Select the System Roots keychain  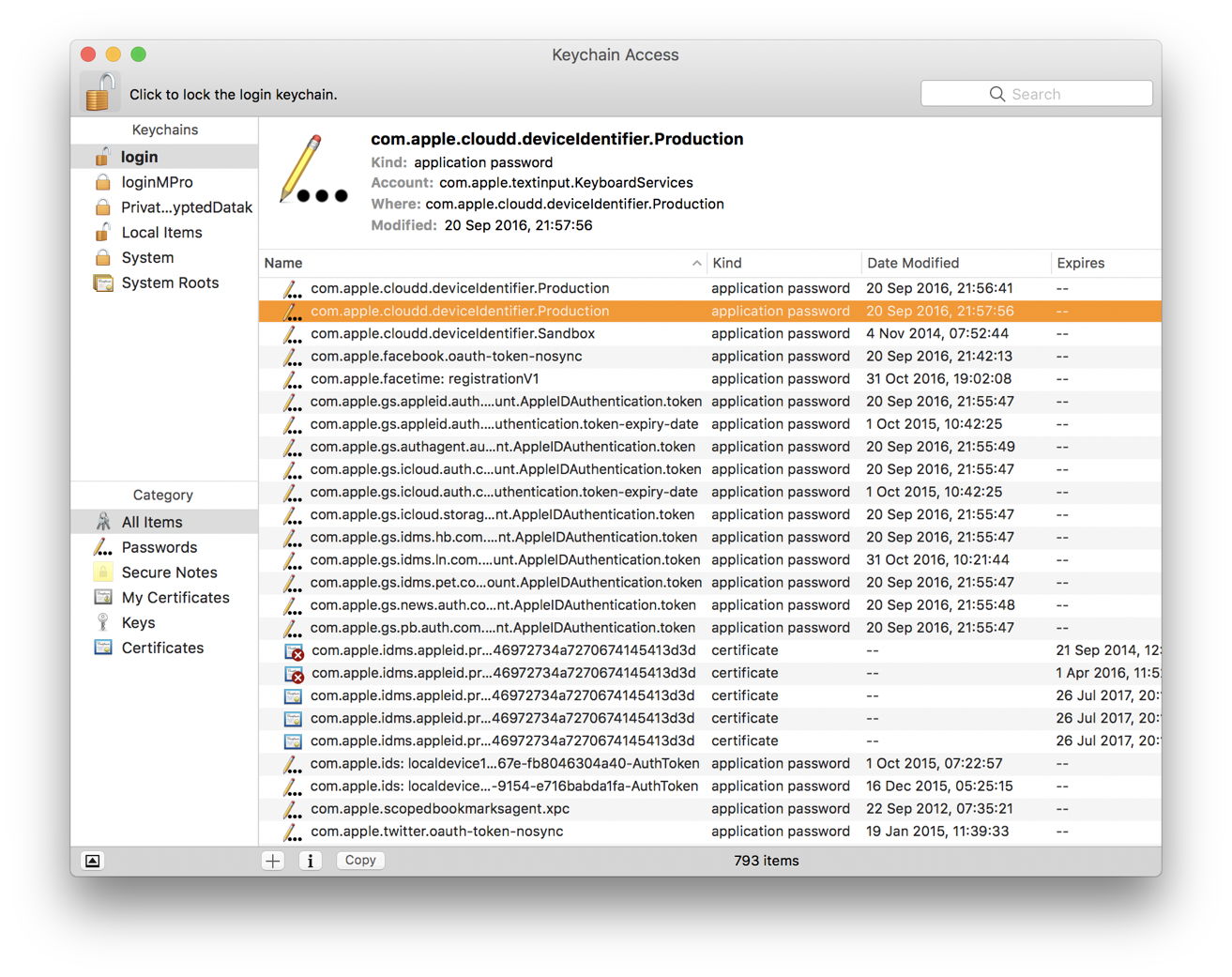[x=169, y=282]
